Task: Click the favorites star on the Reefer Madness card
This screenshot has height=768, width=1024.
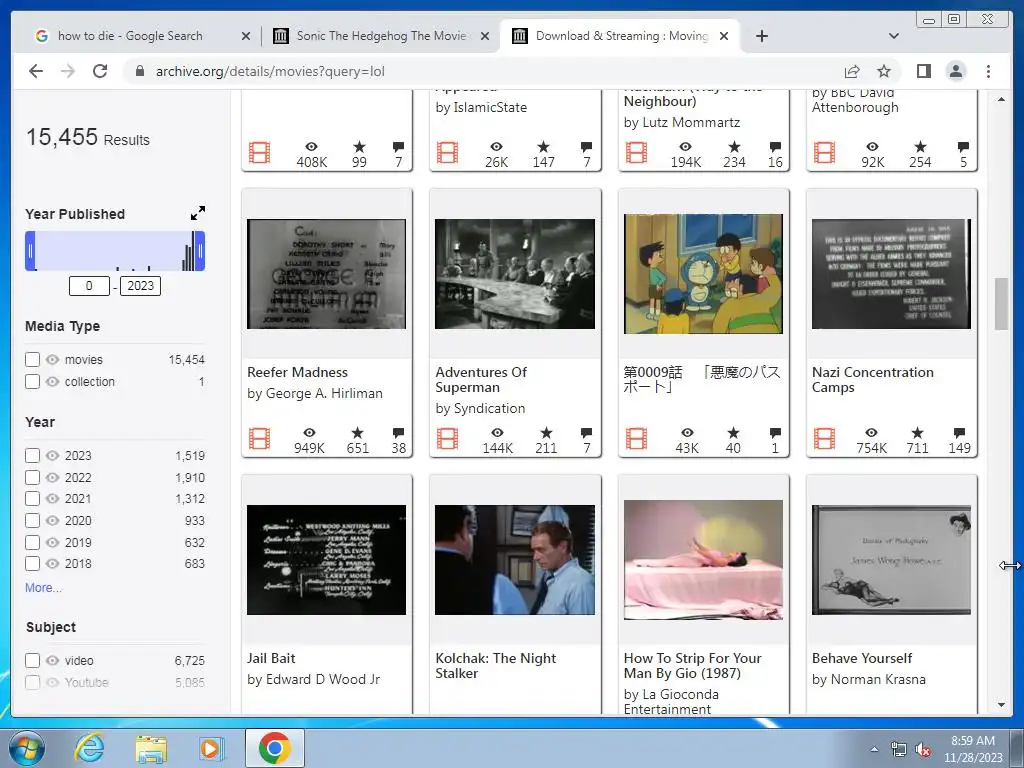Action: (x=357, y=432)
